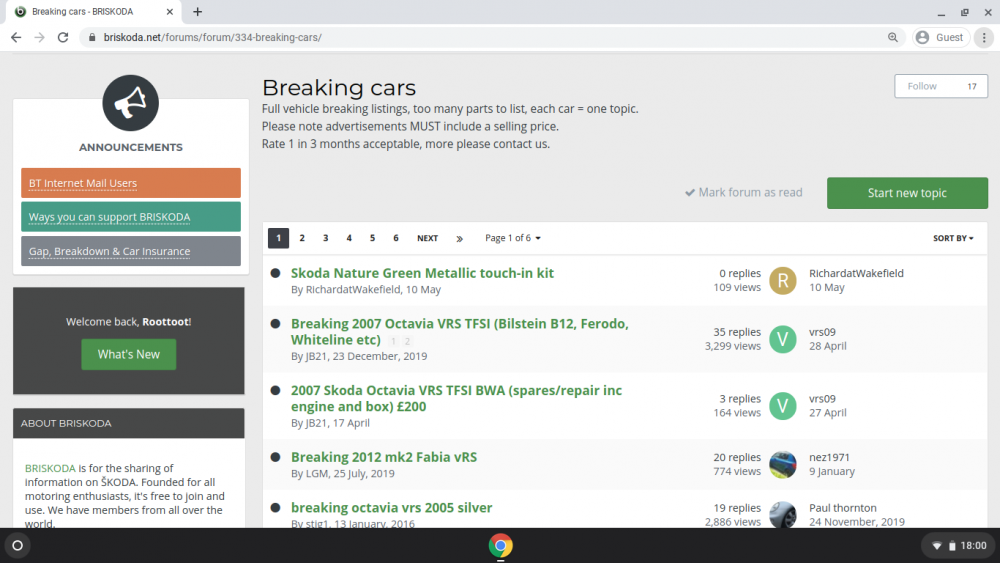
Task: Go to page 5 of topics
Action: tap(372, 238)
